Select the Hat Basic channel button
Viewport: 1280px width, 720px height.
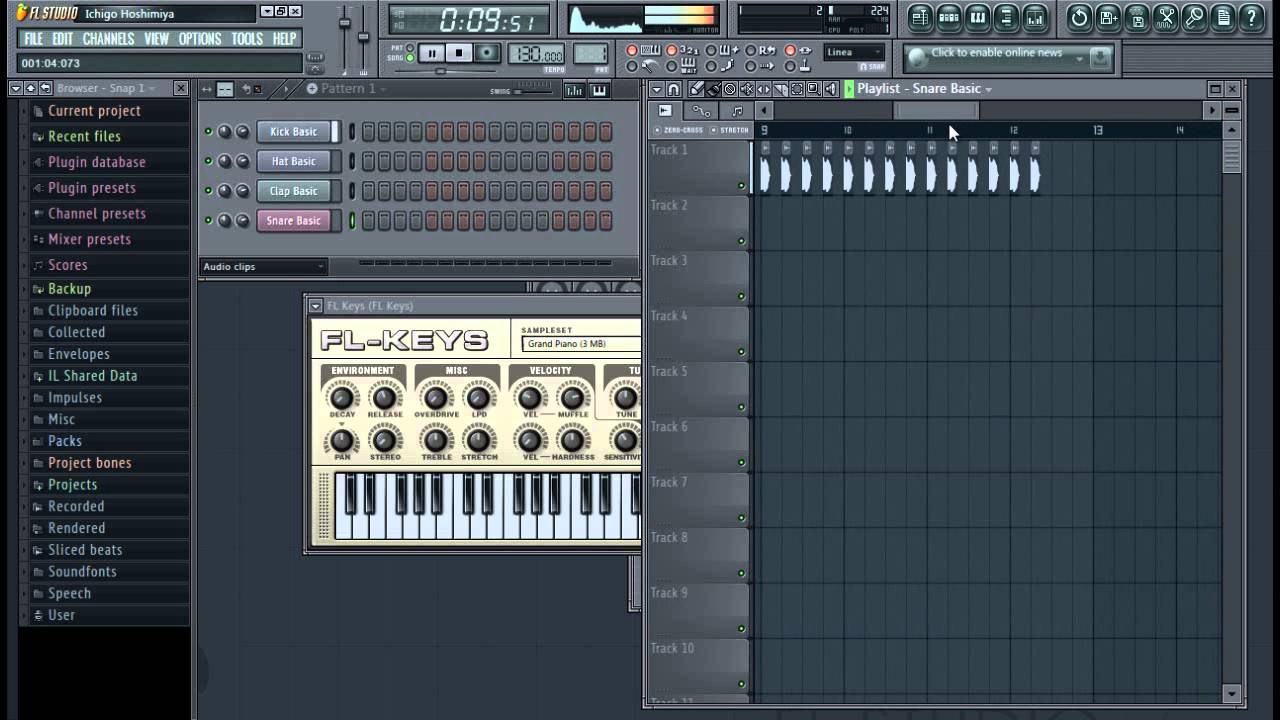tap(293, 161)
